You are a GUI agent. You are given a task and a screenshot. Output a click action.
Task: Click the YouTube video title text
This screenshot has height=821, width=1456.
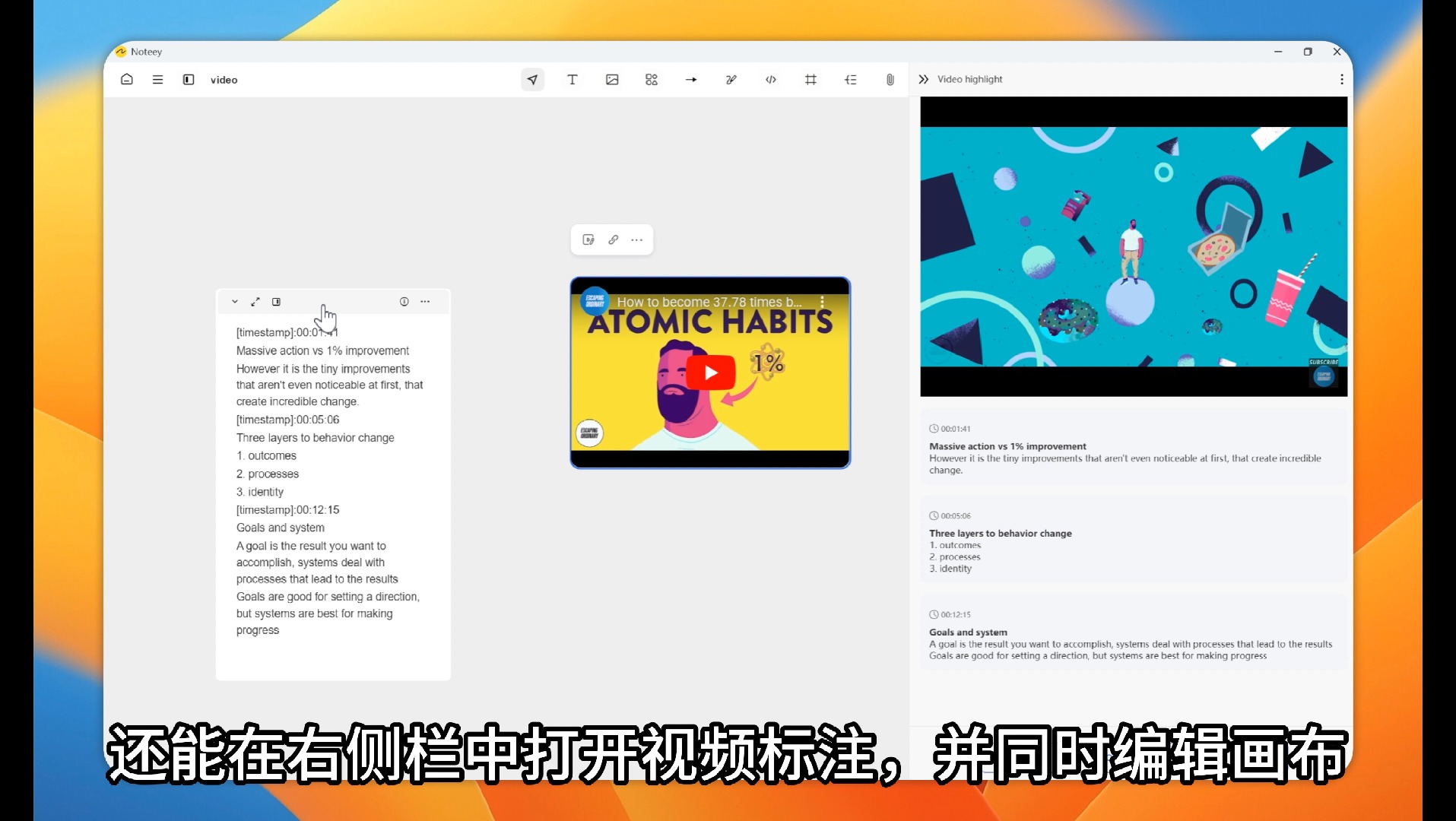709,302
